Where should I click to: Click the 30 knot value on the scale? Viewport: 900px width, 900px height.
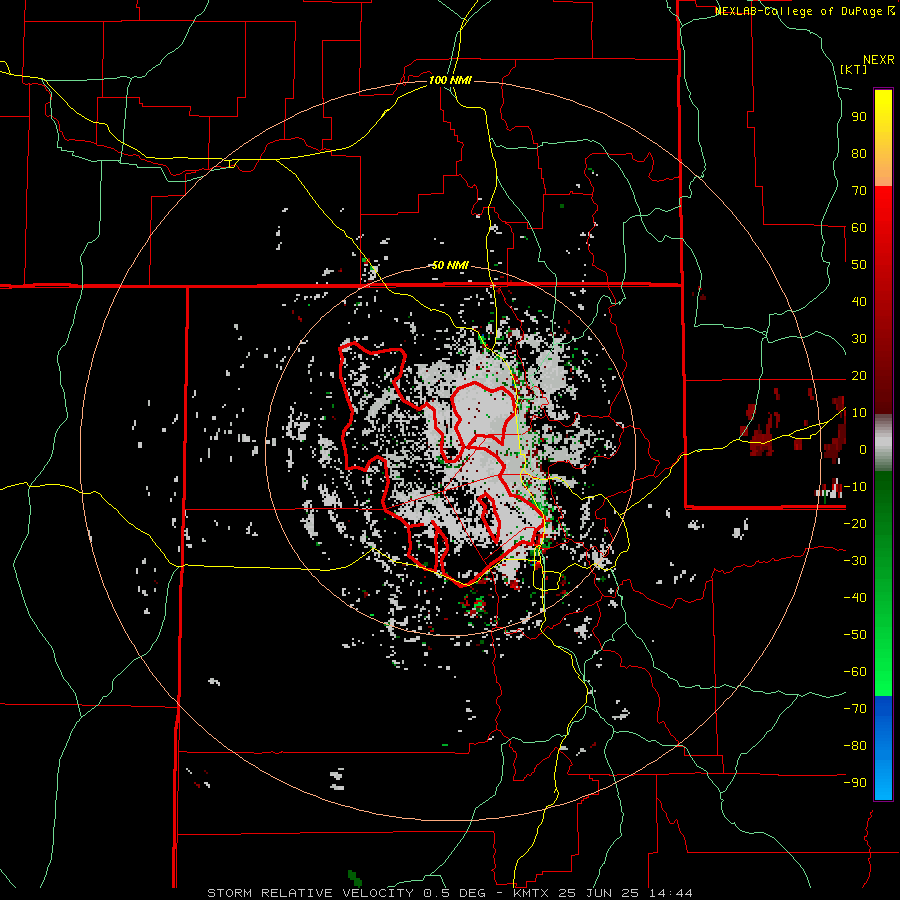click(859, 339)
